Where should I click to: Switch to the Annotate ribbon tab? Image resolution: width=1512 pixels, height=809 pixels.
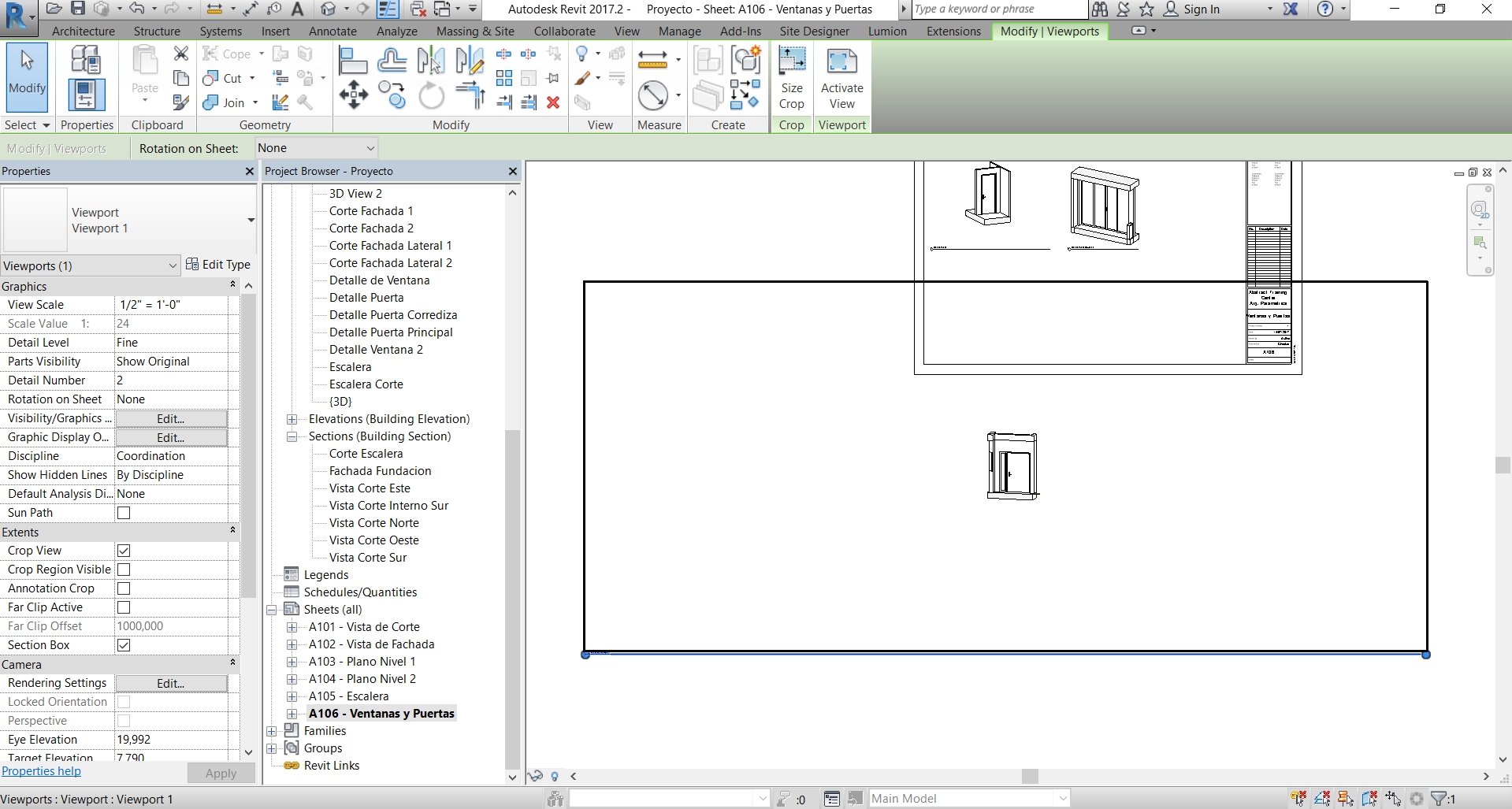[332, 32]
